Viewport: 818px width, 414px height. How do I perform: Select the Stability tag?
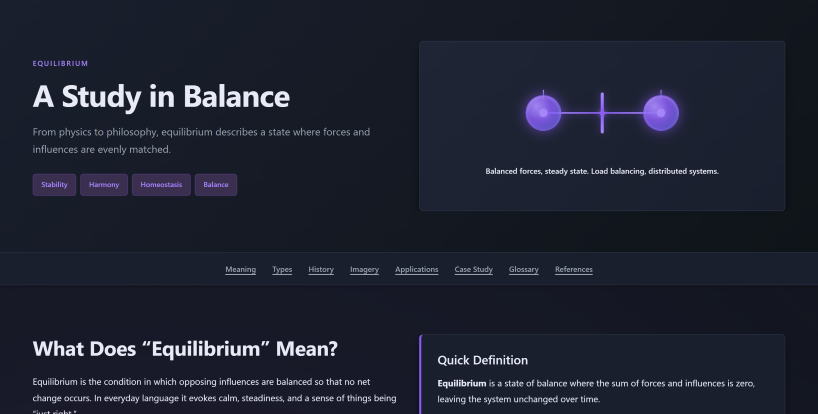(54, 185)
